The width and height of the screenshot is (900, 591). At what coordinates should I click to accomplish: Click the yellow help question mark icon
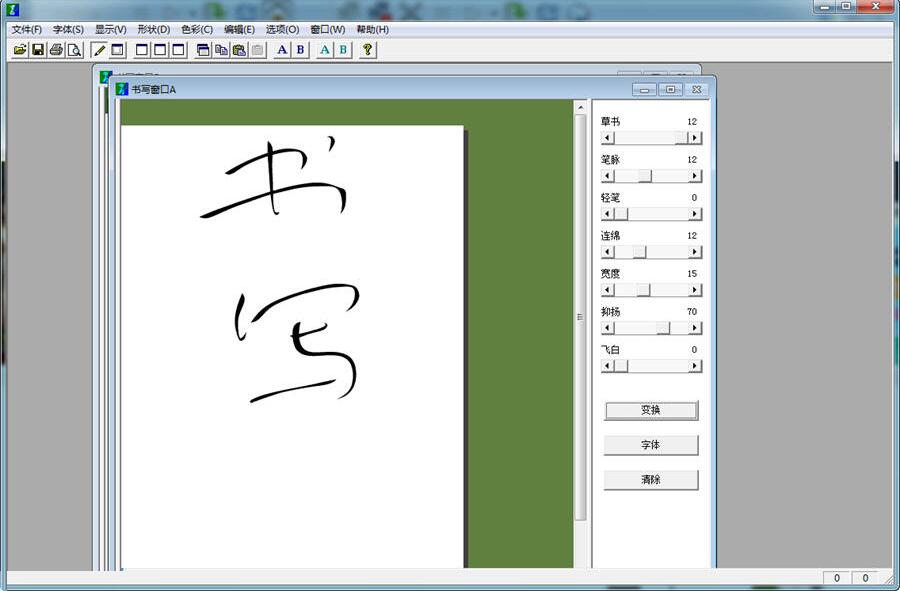coord(368,50)
